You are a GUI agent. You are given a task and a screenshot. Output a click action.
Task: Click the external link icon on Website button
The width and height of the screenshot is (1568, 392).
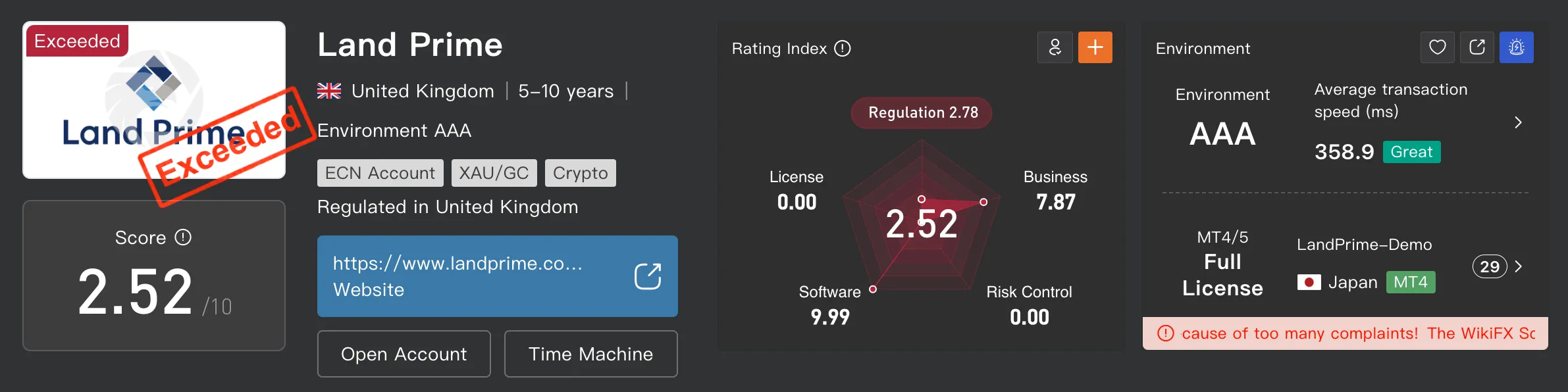point(648,276)
